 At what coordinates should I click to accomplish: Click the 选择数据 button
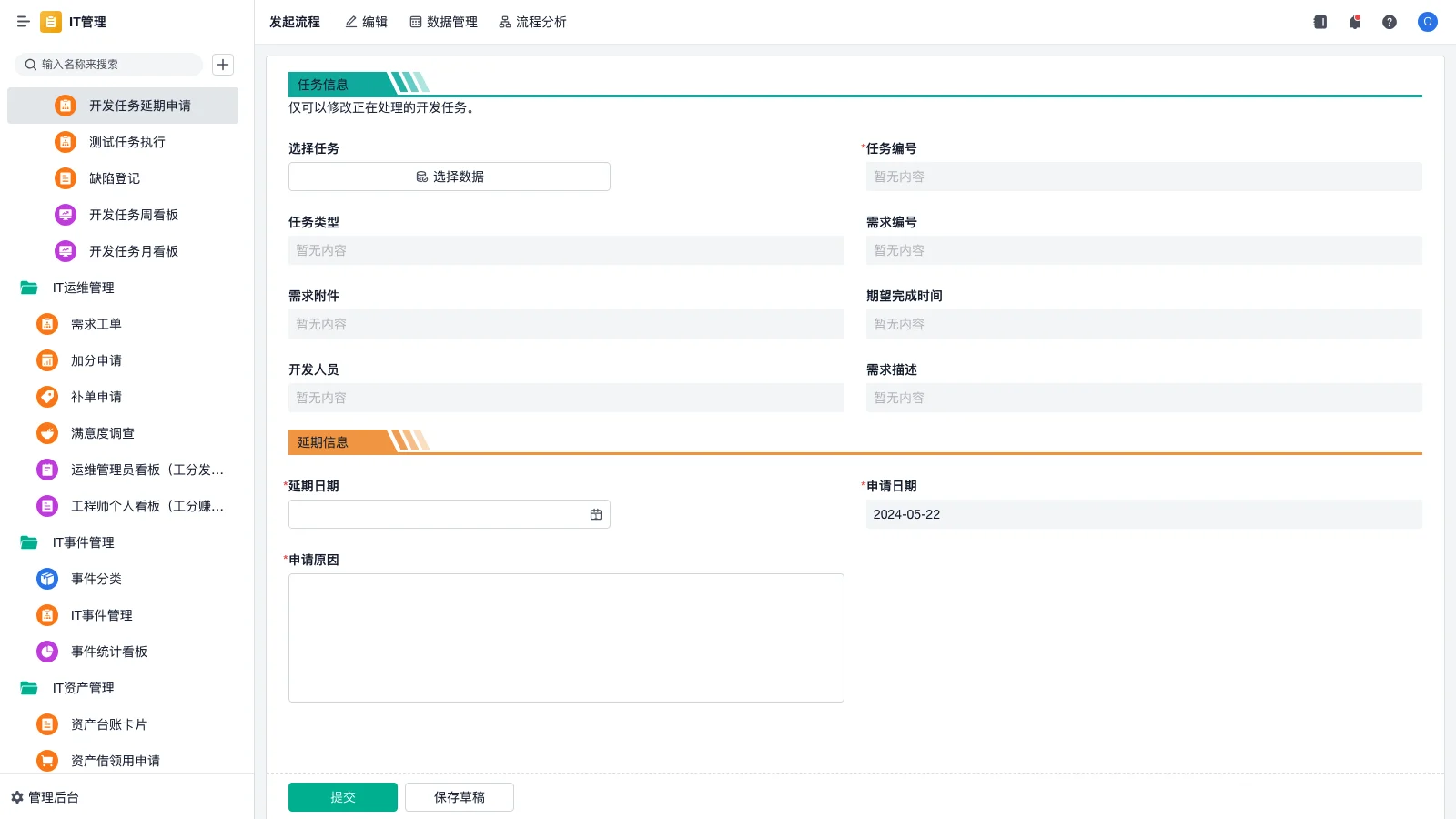click(450, 177)
